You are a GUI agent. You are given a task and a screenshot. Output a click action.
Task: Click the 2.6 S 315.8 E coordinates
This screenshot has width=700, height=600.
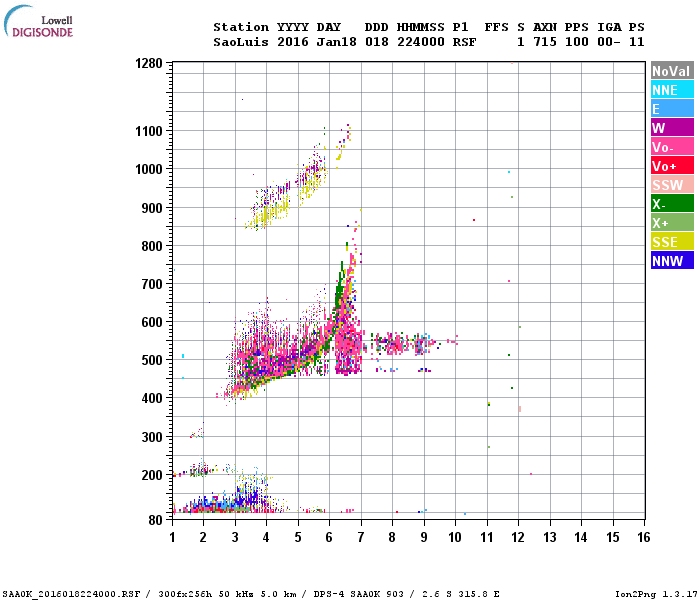click(460, 594)
